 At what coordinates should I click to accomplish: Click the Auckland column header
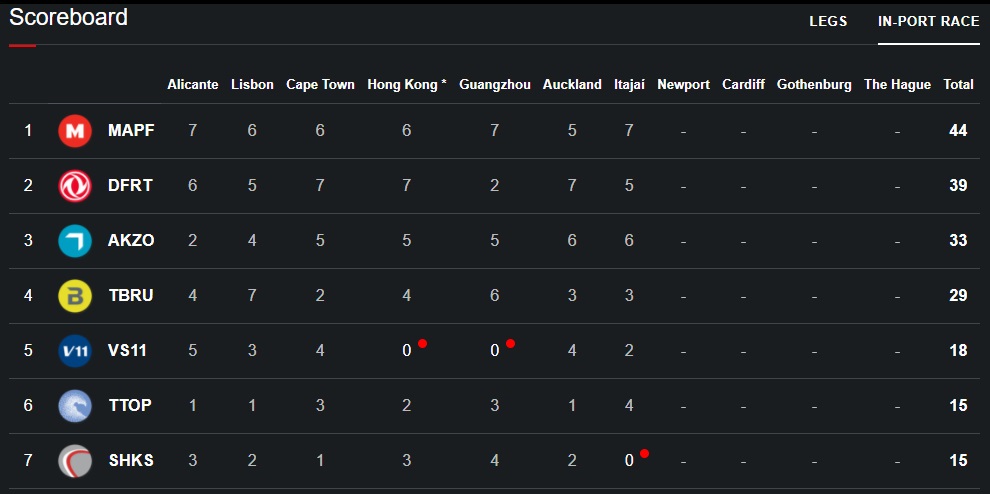(x=572, y=85)
